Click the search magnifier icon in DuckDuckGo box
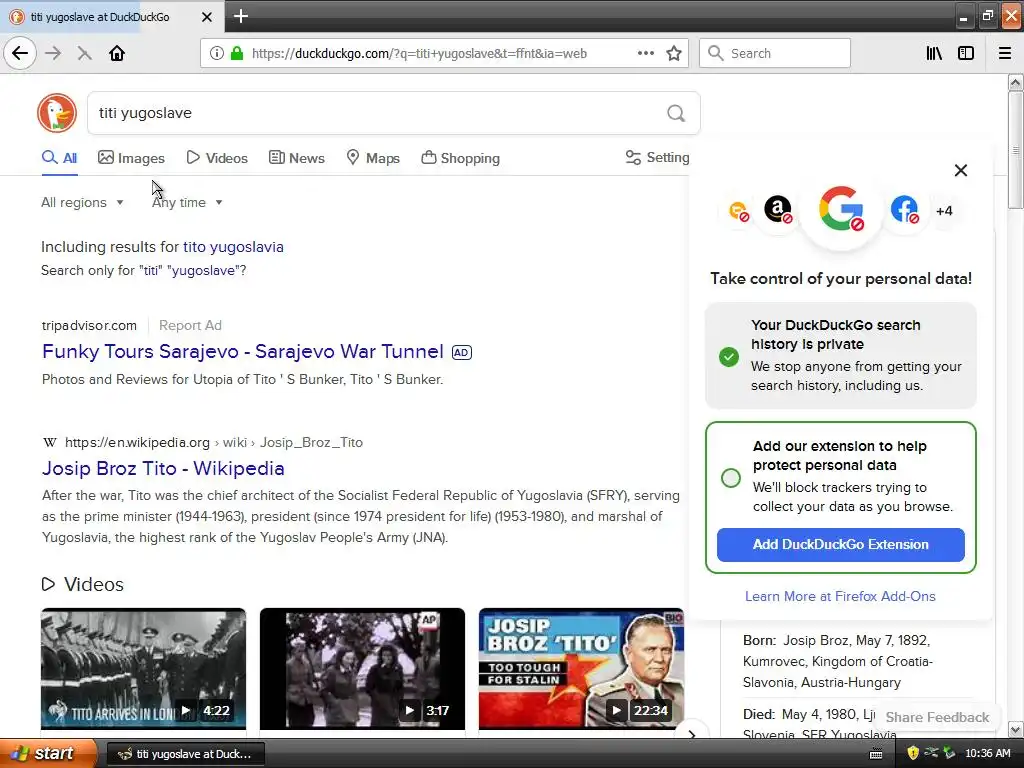Image resolution: width=1024 pixels, height=768 pixels. click(676, 114)
